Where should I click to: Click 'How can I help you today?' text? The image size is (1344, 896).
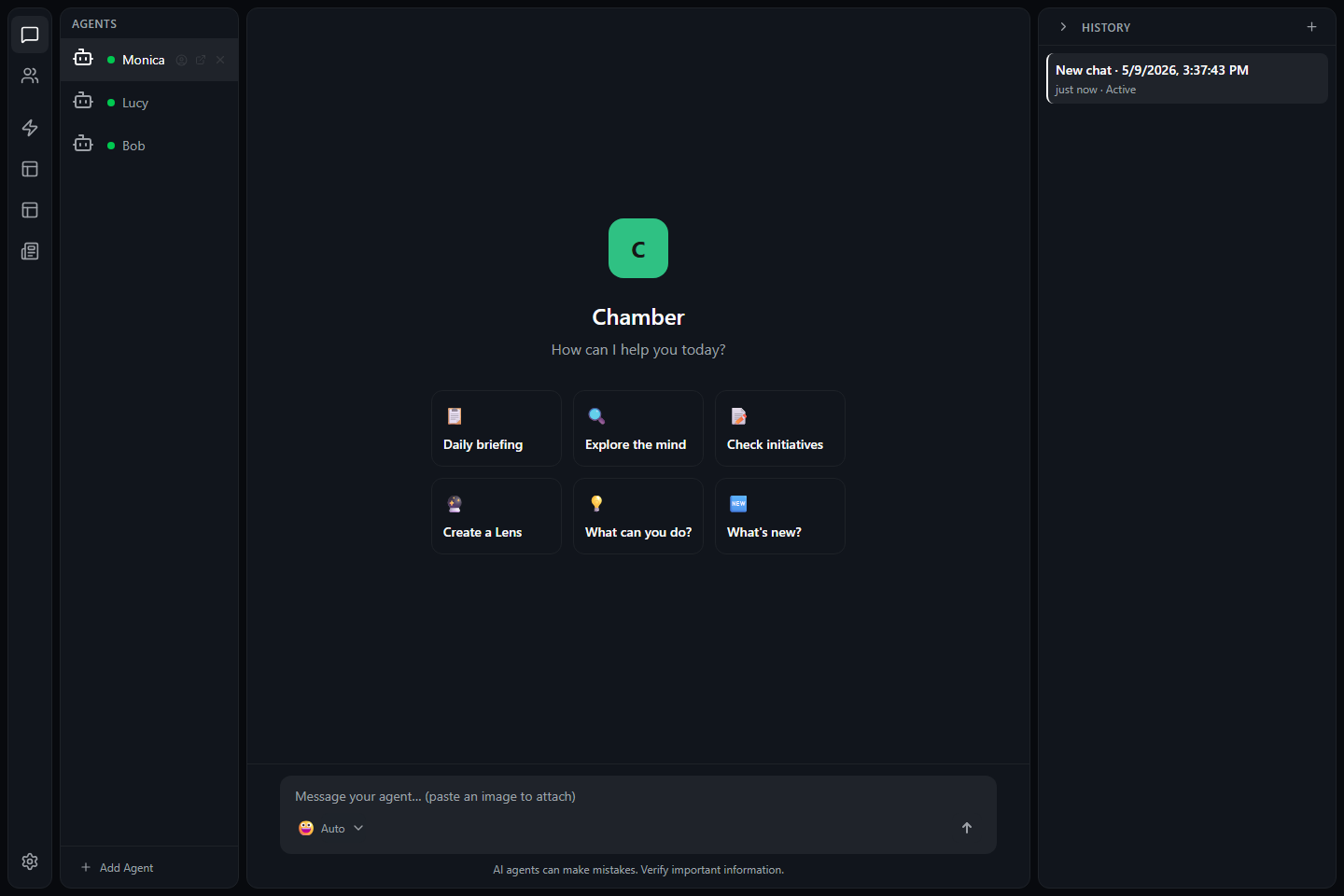point(638,349)
